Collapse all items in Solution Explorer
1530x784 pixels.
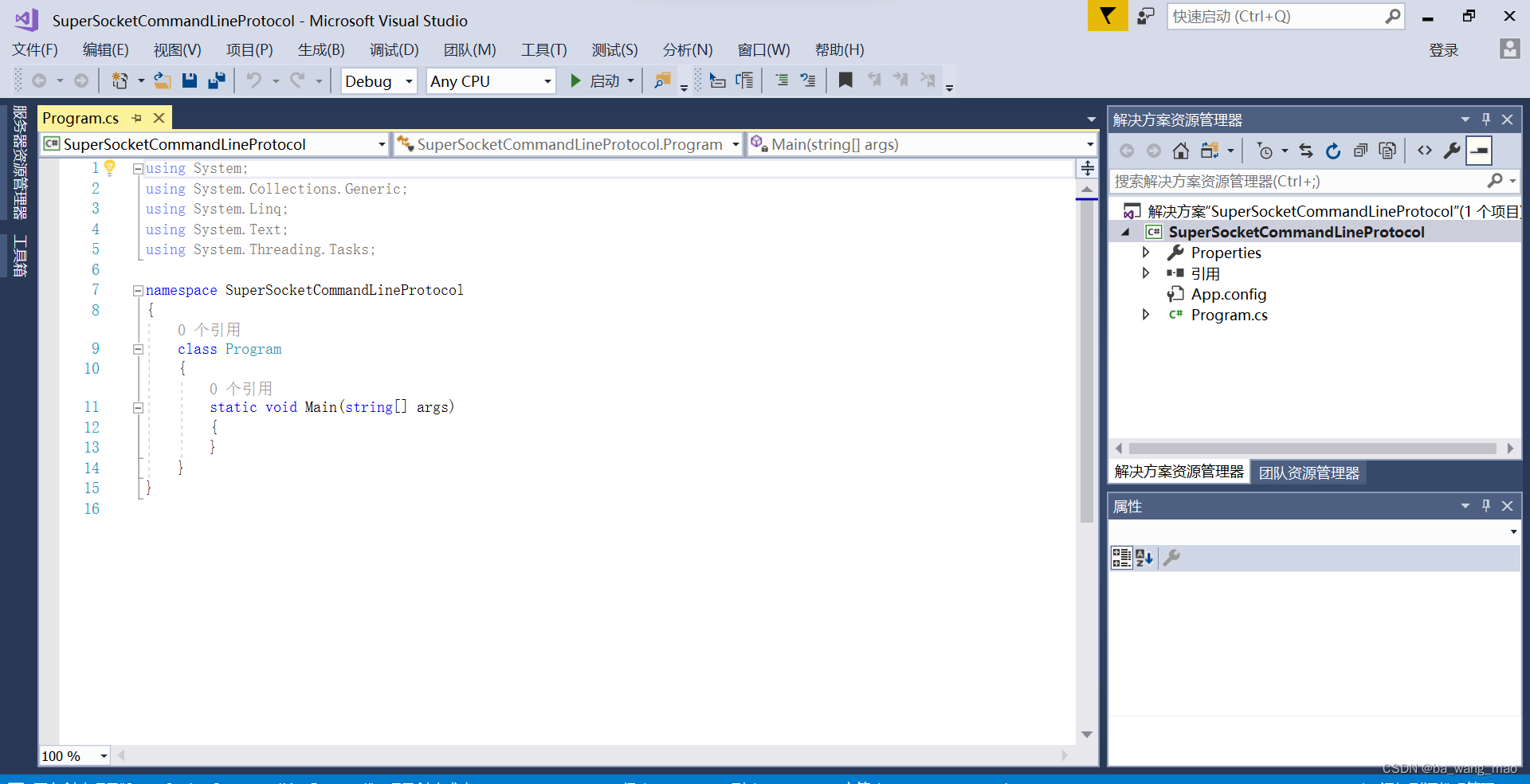[1360, 151]
